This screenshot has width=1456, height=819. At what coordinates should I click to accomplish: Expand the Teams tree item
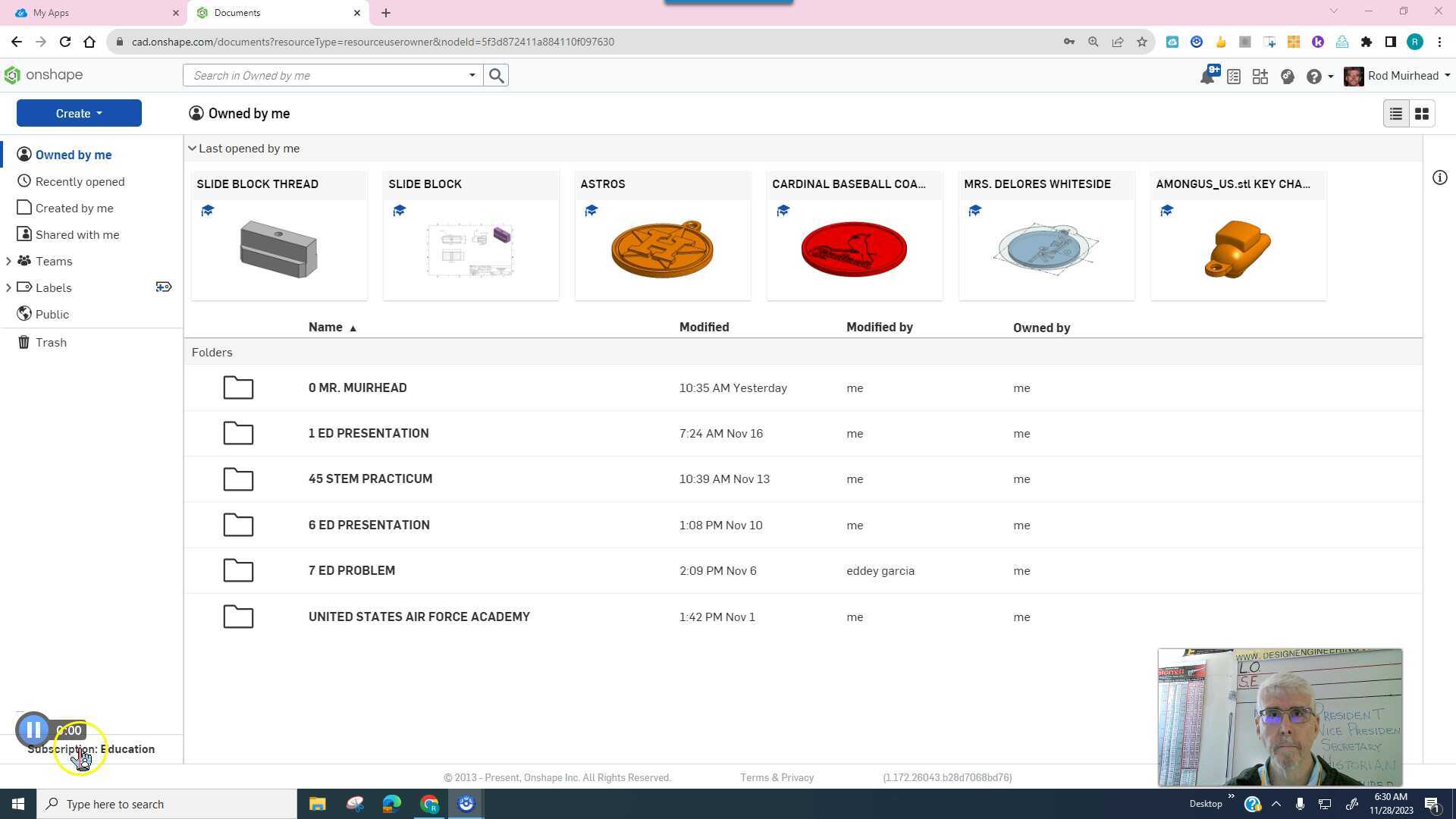pyautogui.click(x=8, y=261)
